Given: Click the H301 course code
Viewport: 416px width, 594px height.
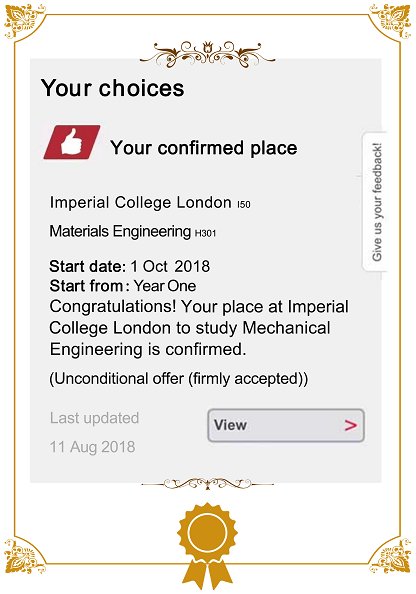Looking at the screenshot, I should click(x=205, y=233).
